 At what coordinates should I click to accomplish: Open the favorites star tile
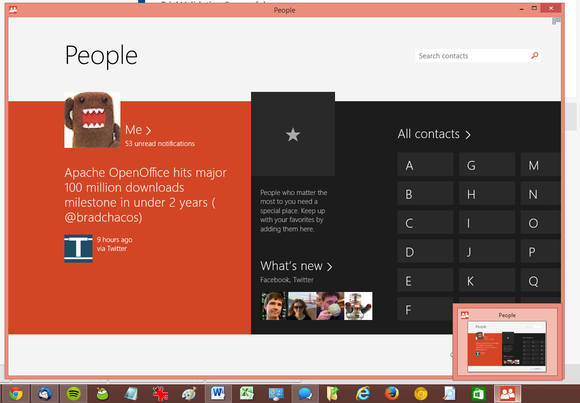[x=293, y=134]
